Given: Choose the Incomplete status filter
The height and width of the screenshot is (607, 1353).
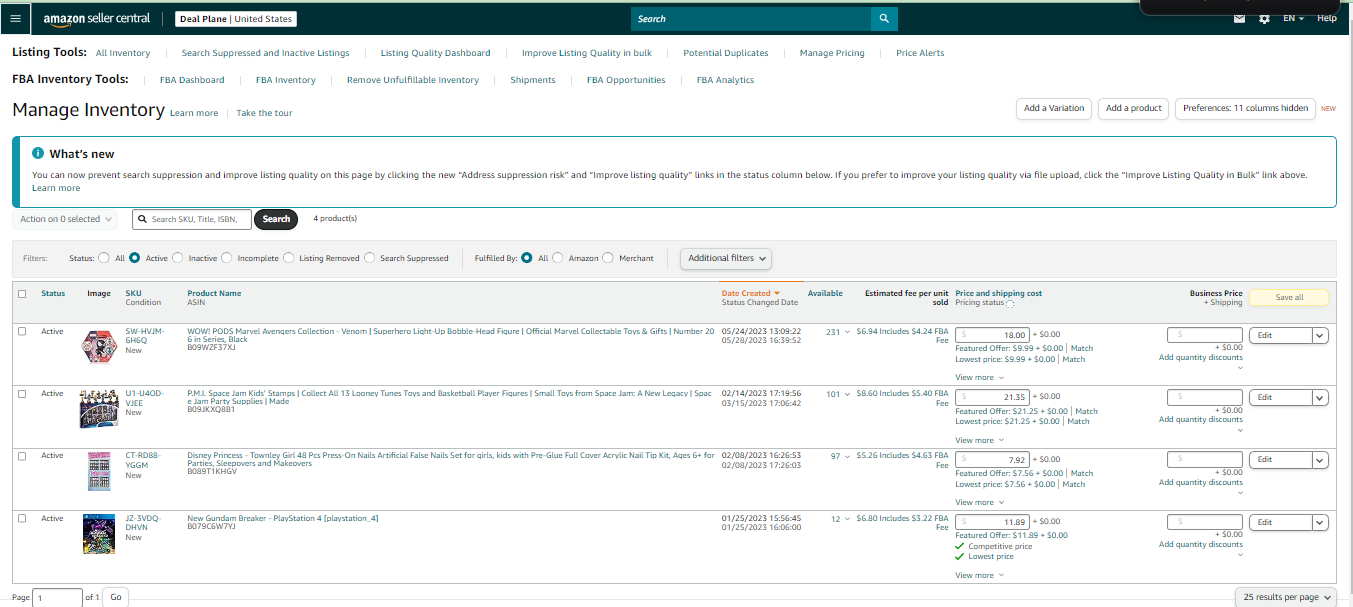Looking at the screenshot, I should click(x=227, y=258).
